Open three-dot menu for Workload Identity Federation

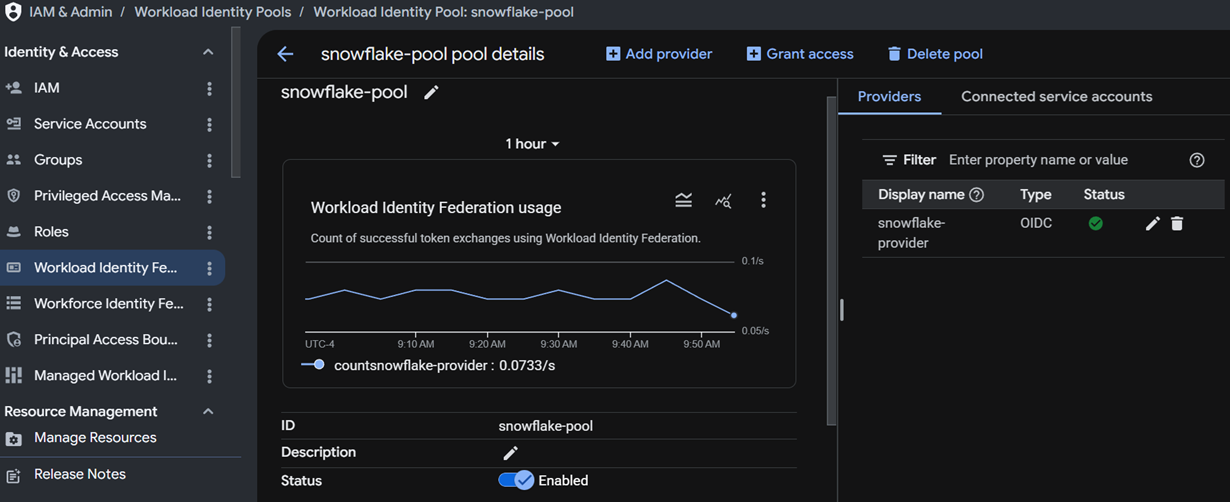tap(209, 268)
